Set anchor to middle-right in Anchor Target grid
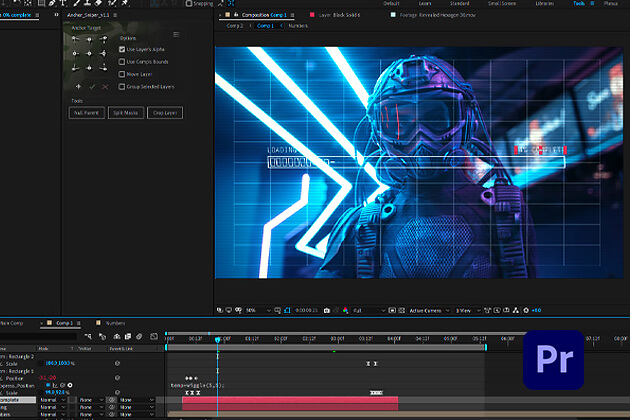Viewport: 630px width, 420px height. pyautogui.click(x=104, y=53)
